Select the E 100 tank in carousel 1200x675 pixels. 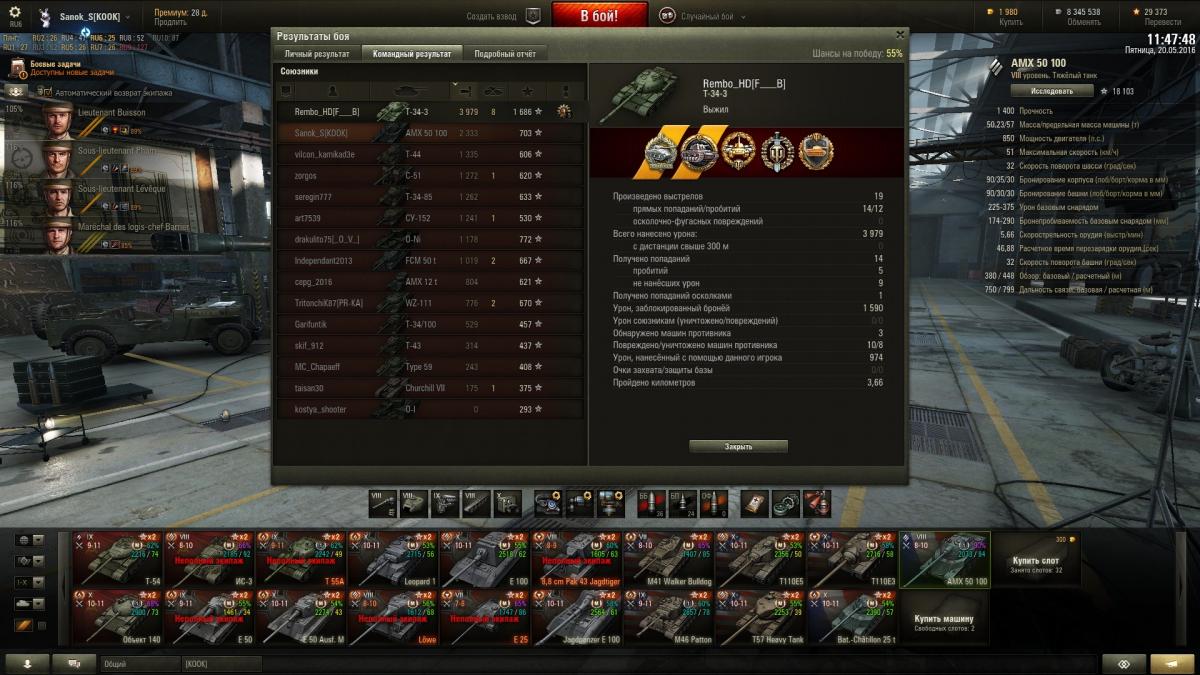pos(485,560)
